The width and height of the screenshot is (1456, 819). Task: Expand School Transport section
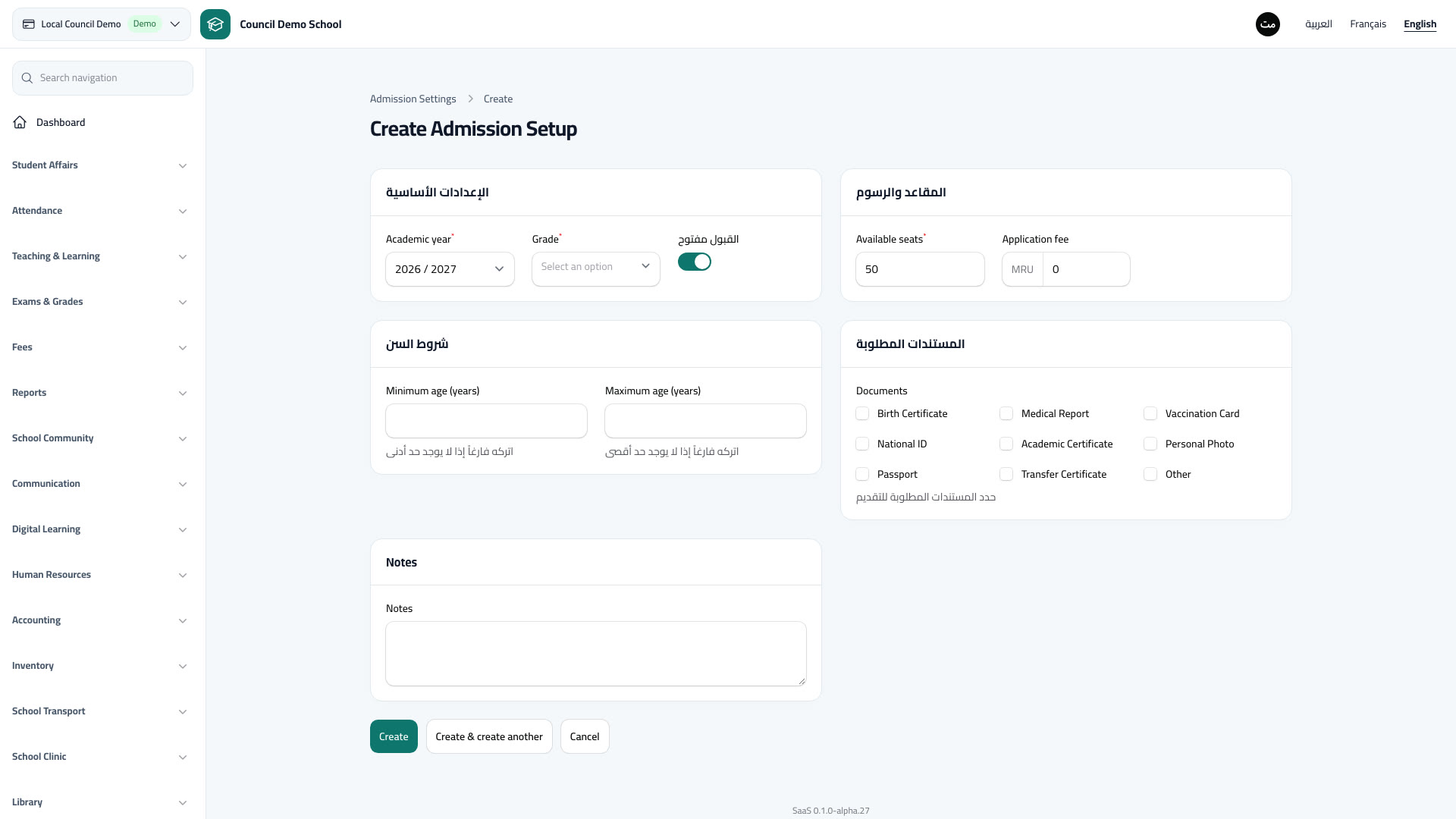[x=99, y=711]
